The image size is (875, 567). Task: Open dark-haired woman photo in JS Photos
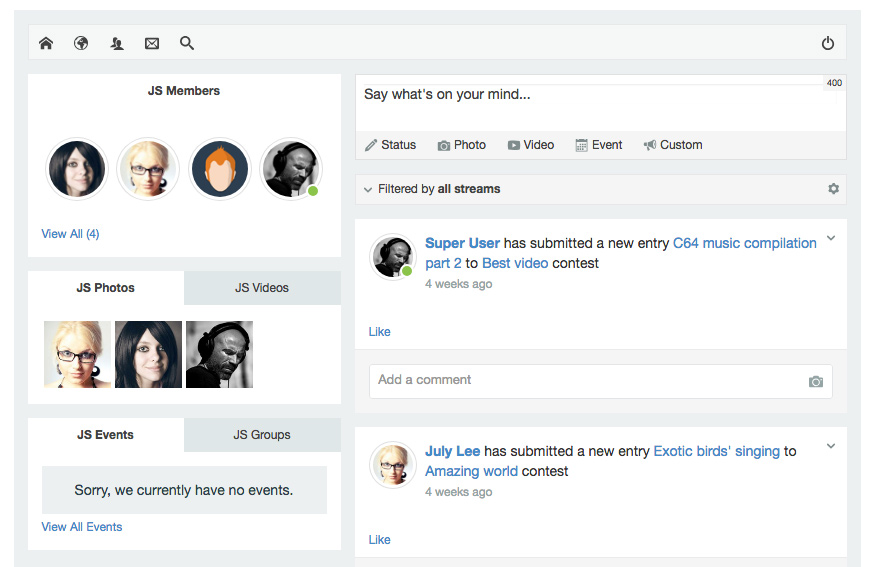pos(148,354)
